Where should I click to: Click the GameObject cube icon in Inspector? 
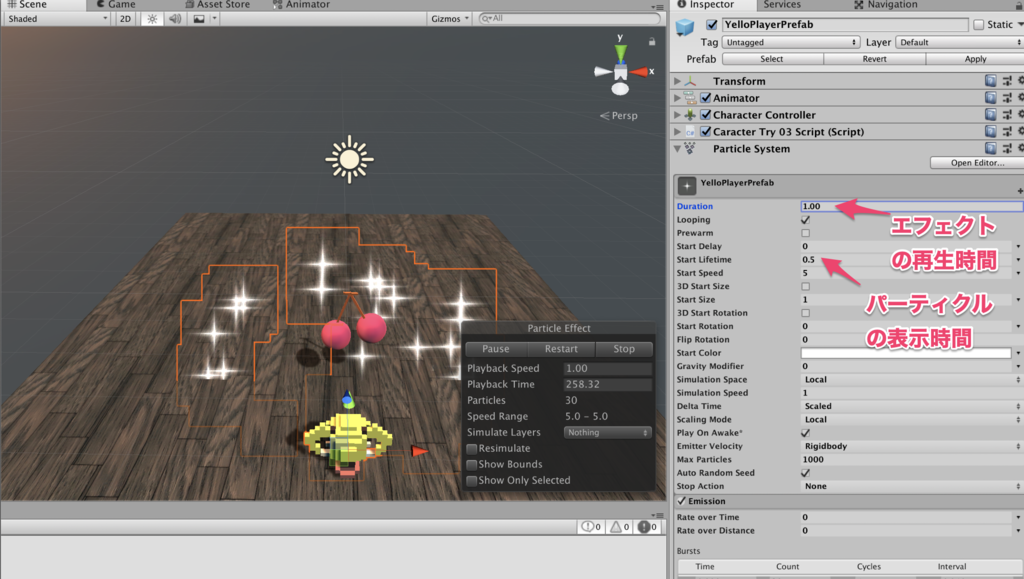(x=685, y=27)
